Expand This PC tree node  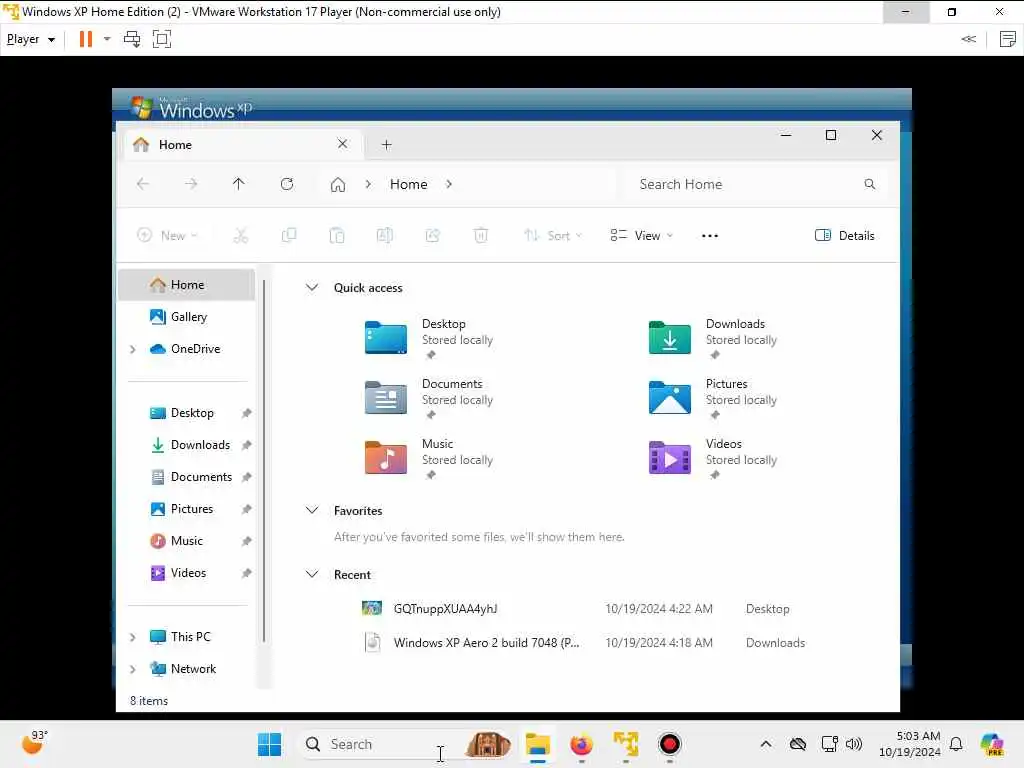pos(133,637)
